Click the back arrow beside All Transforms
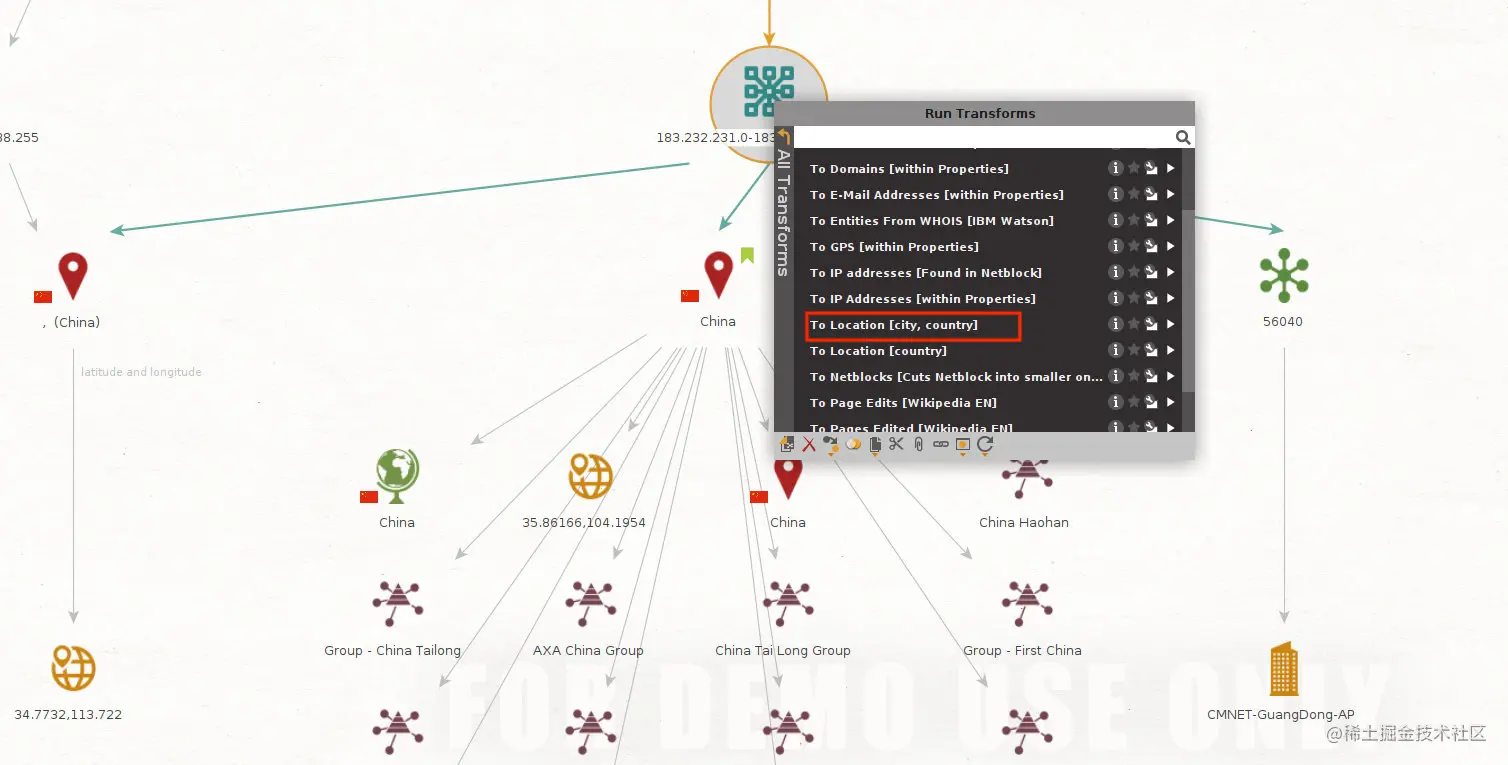Screen dimensions: 1508x765 coord(784,138)
